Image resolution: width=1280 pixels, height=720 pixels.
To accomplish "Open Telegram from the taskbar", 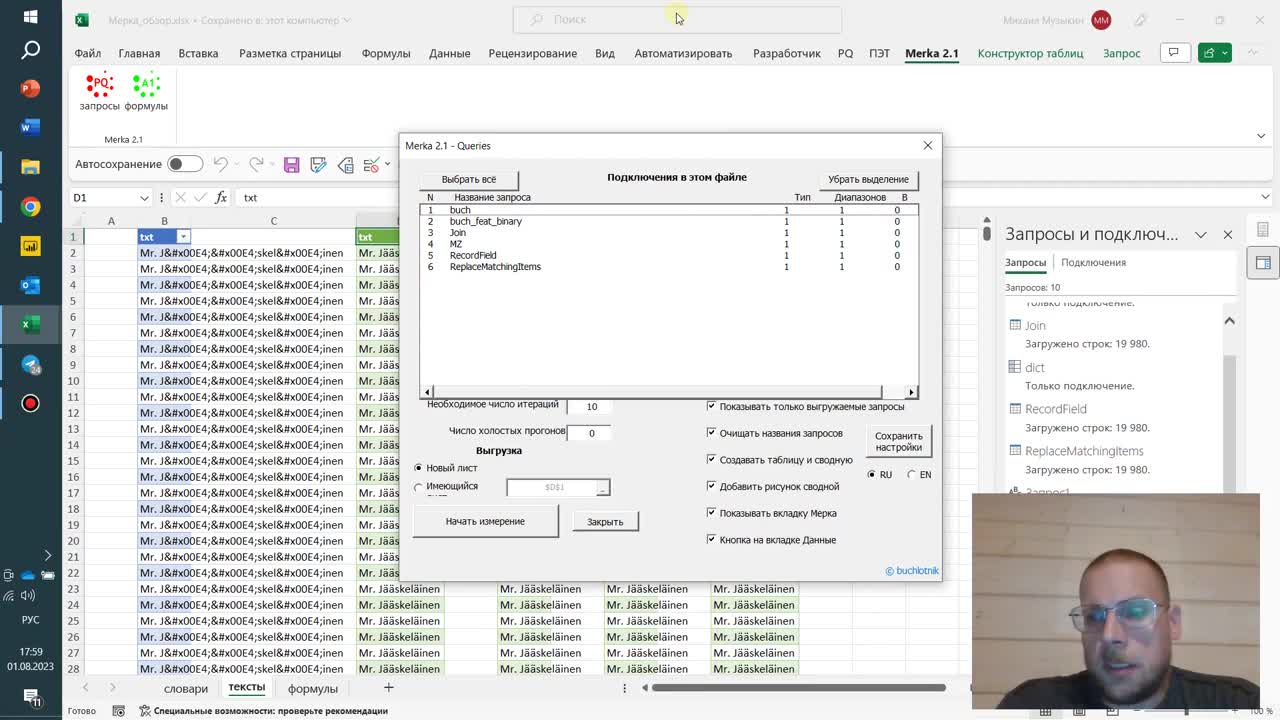I will 30,365.
